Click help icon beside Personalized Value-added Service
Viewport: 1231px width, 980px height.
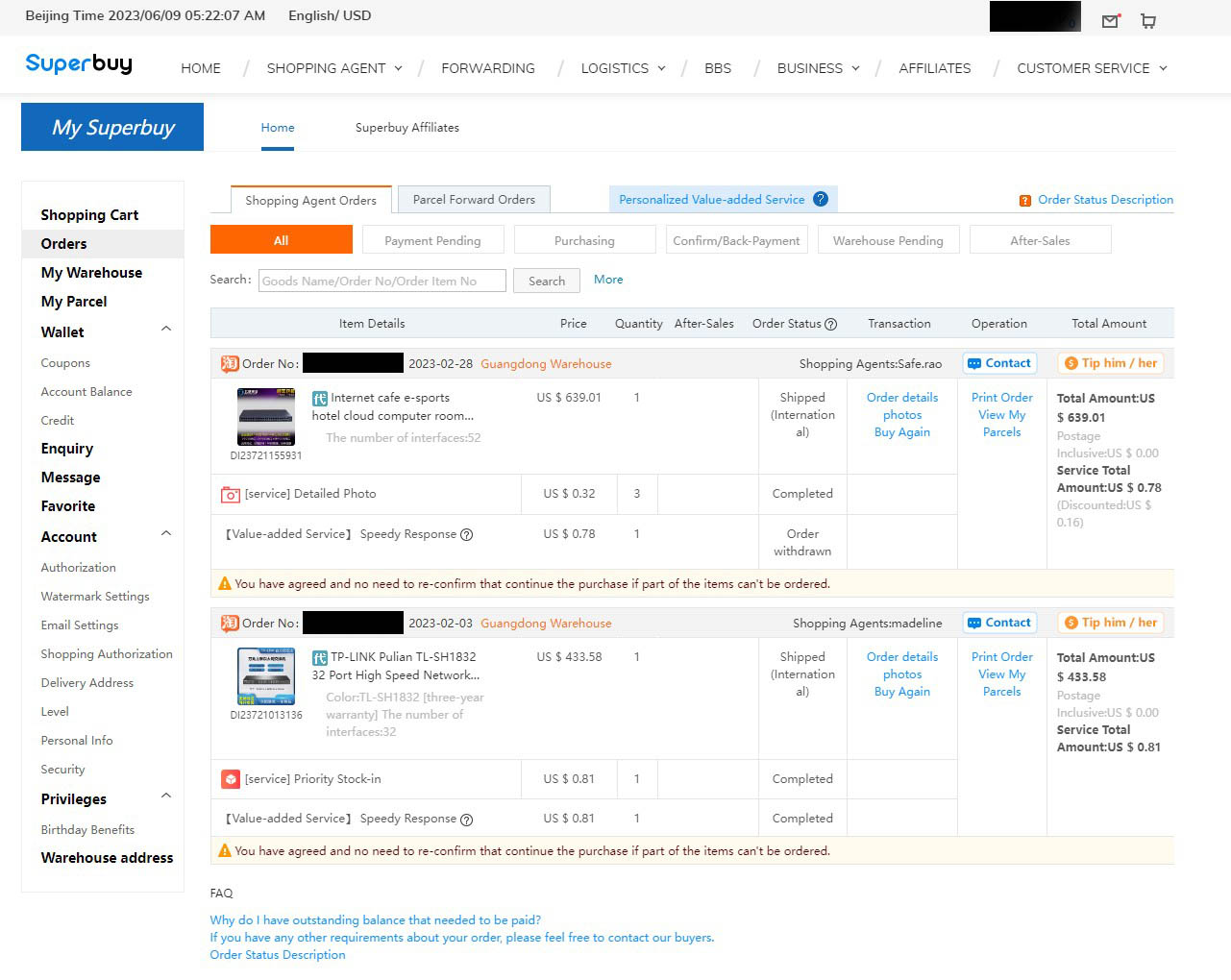[821, 199]
